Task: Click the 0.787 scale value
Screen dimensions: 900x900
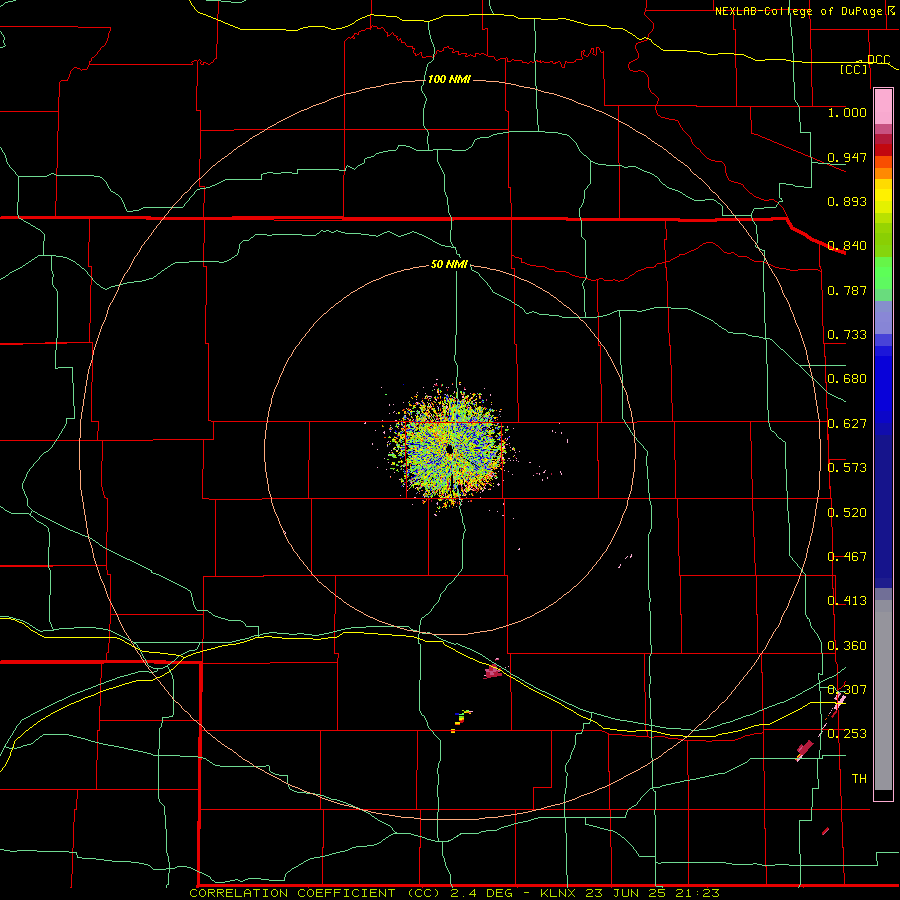Action: pos(847,290)
